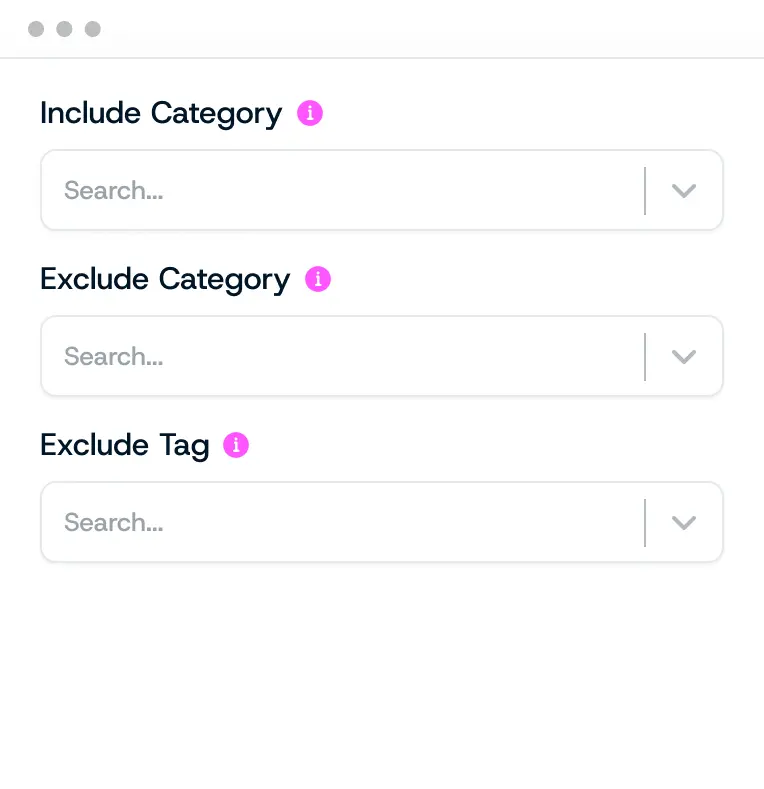
Task: Click the Exclude Tag info icon
Action: click(x=236, y=445)
